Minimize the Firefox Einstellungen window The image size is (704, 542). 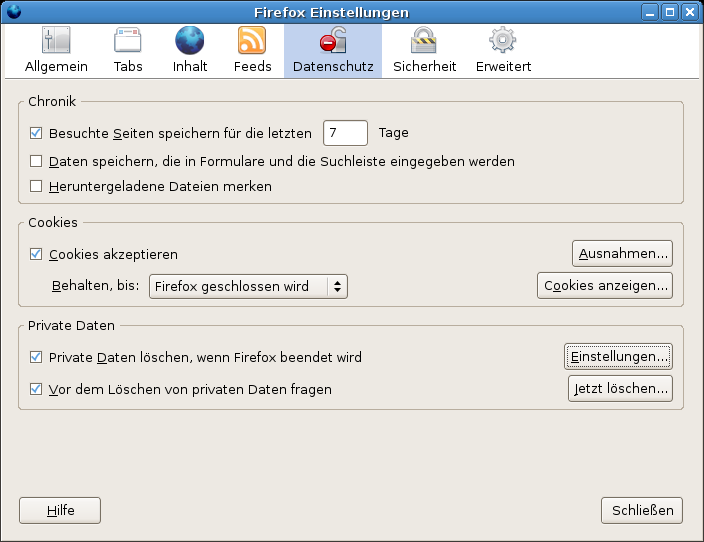(x=650, y=12)
